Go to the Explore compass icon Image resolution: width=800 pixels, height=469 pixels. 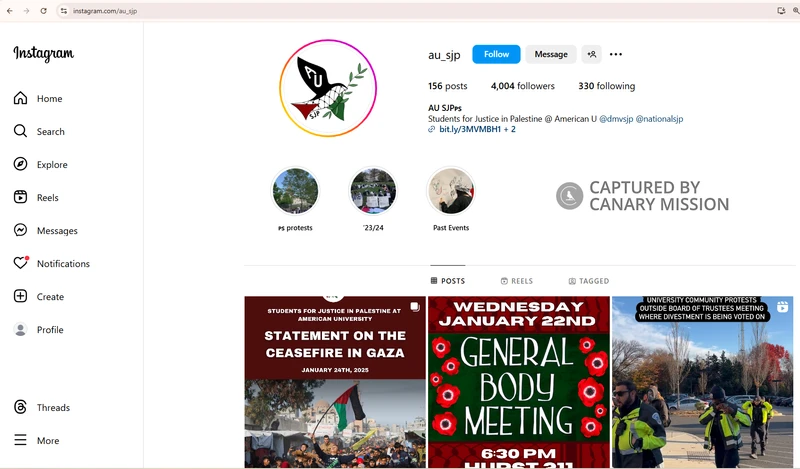(x=20, y=164)
